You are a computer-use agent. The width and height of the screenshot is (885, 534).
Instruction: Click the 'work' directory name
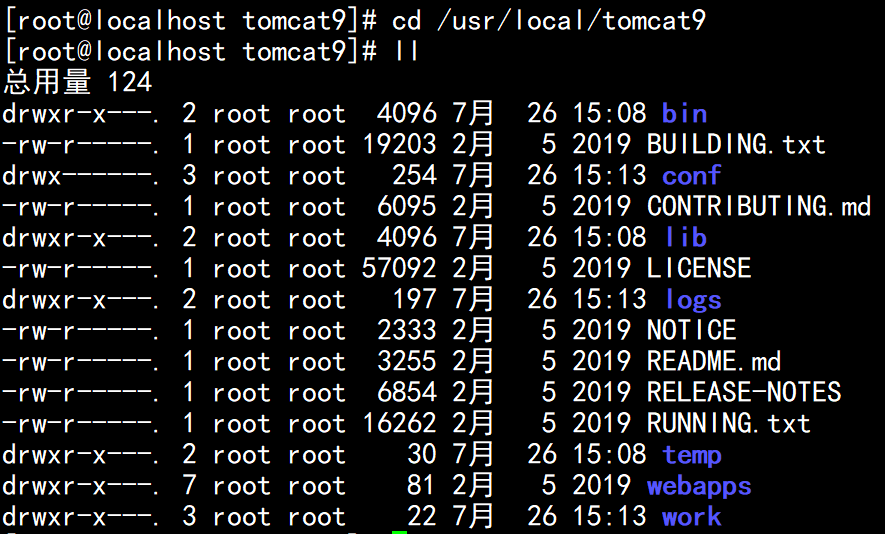[691, 517]
